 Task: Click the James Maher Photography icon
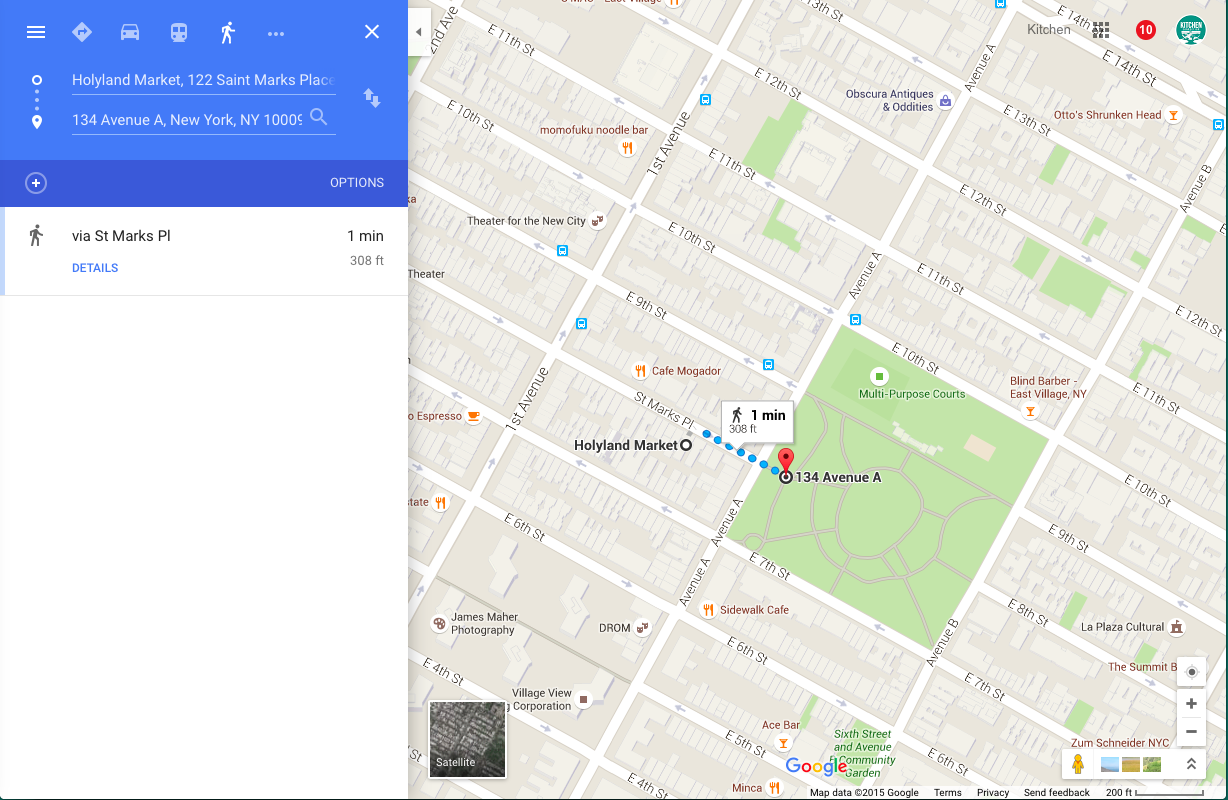point(439,623)
